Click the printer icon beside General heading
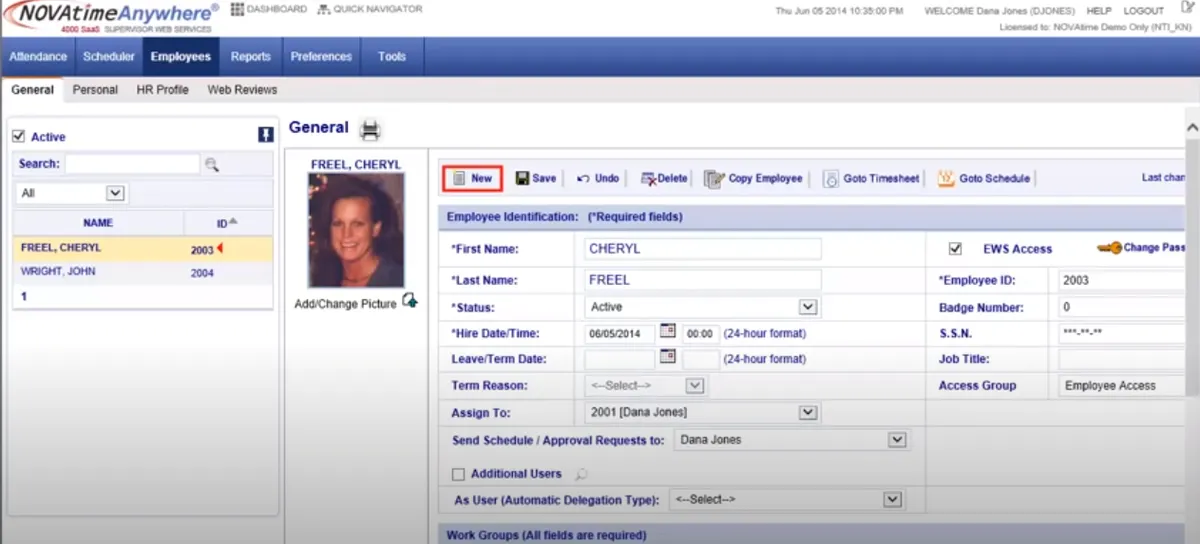The image size is (1200, 544). click(370, 130)
